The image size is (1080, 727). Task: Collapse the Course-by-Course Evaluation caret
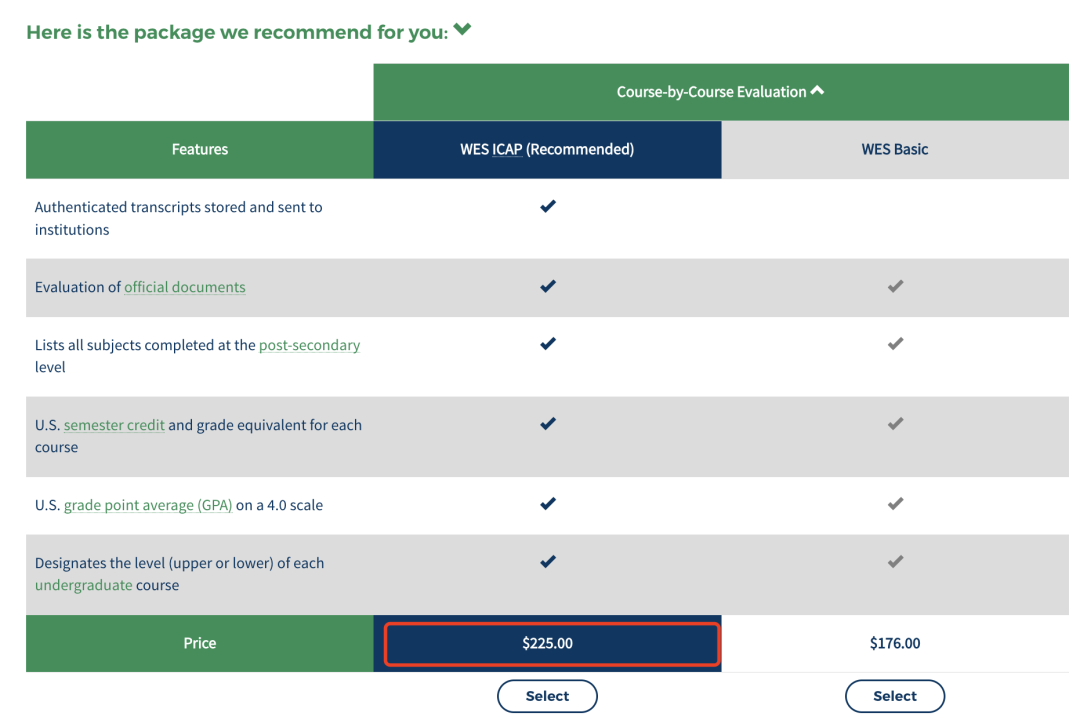click(817, 91)
